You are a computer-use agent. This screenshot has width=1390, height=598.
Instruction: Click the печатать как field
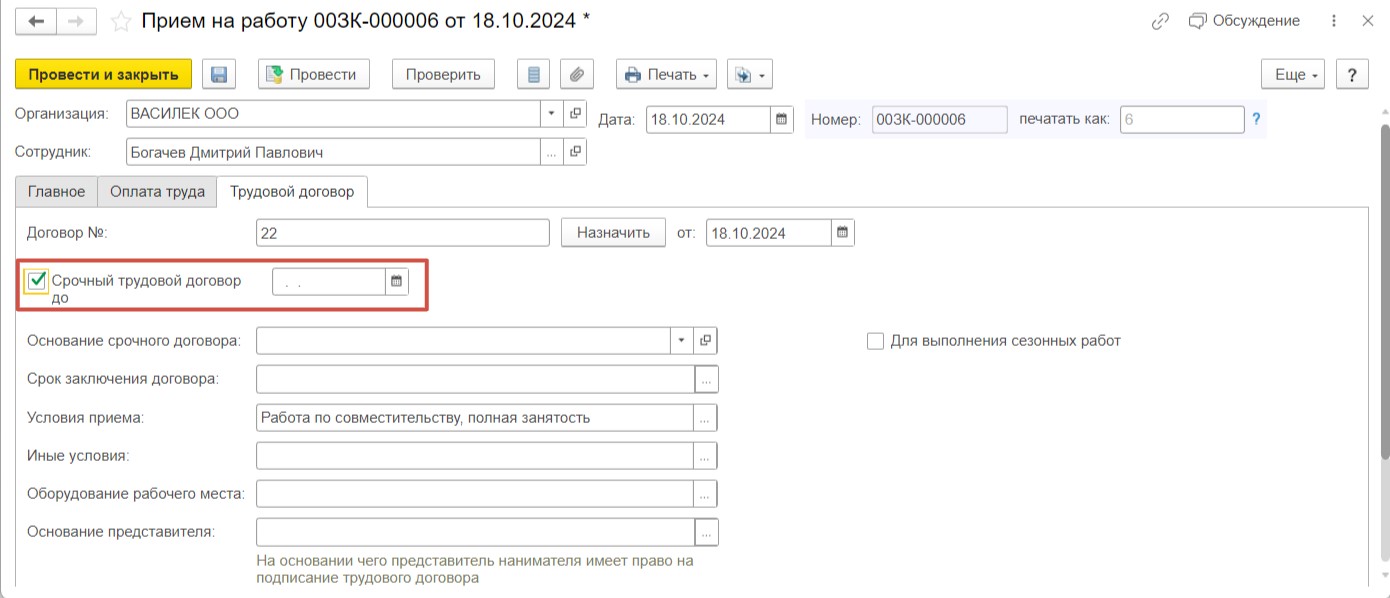point(1182,120)
